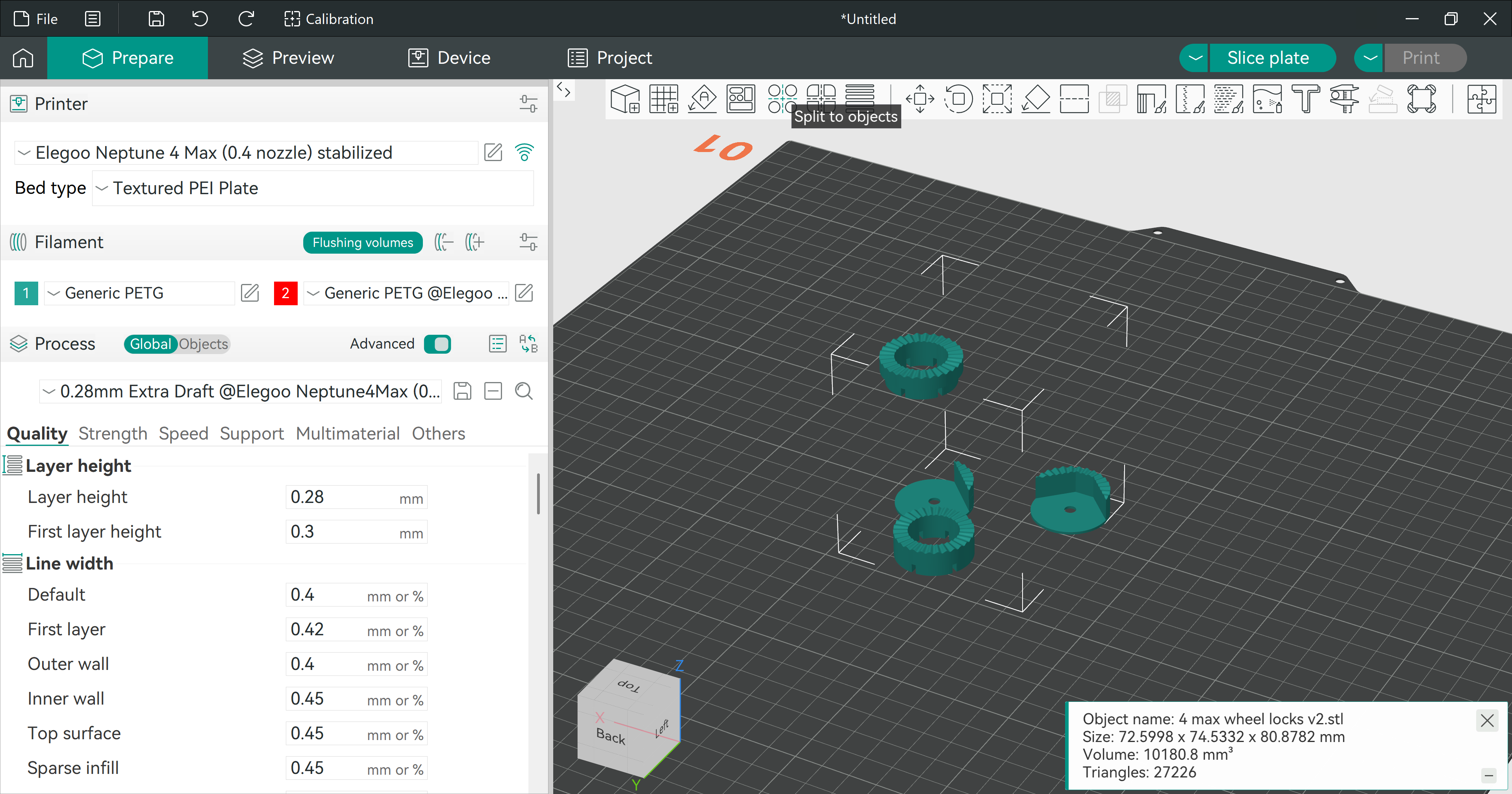Image resolution: width=1512 pixels, height=794 pixels.
Task: Switch process scope to Objects
Action: (203, 343)
